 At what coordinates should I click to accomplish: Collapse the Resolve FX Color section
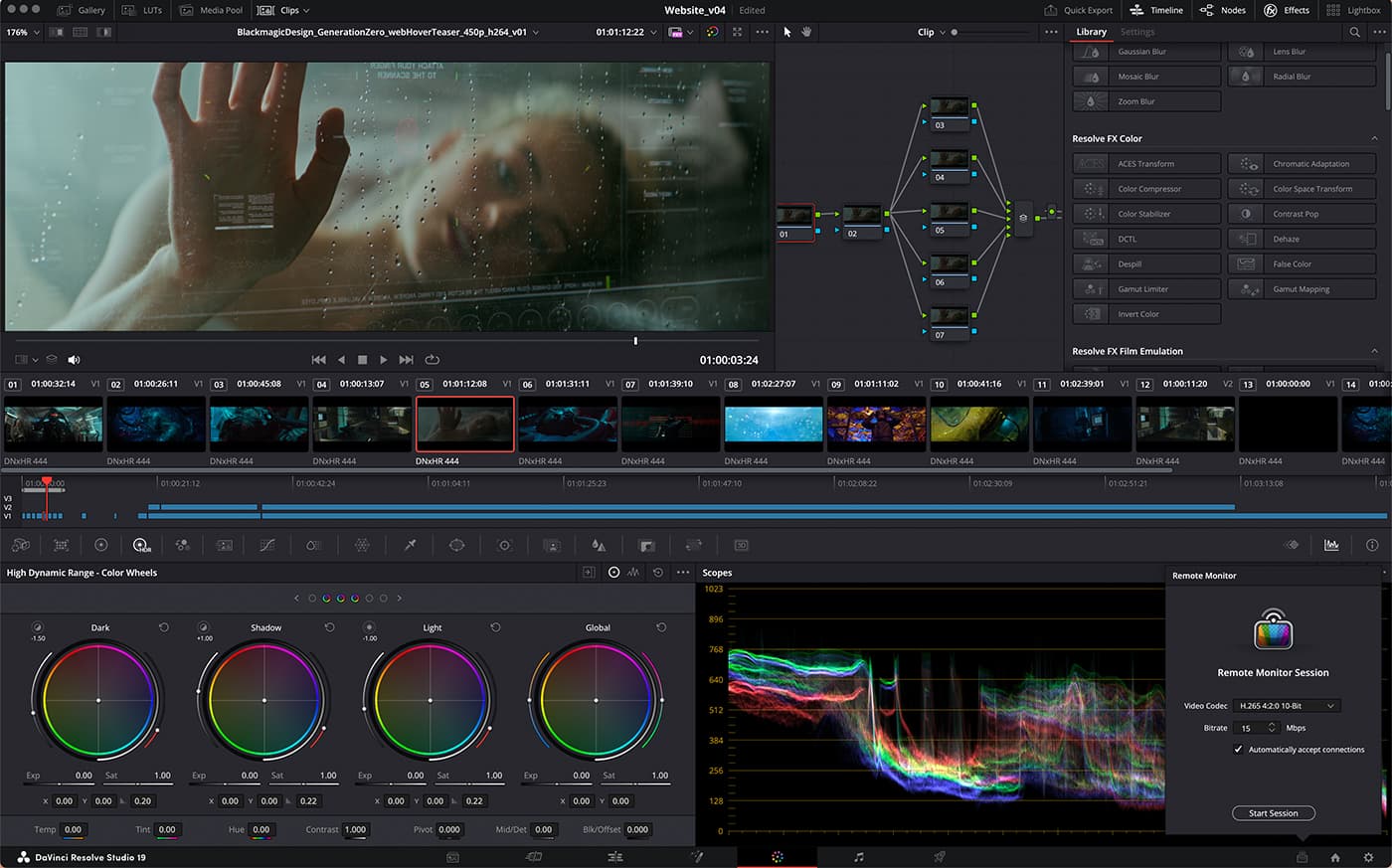point(1375,138)
